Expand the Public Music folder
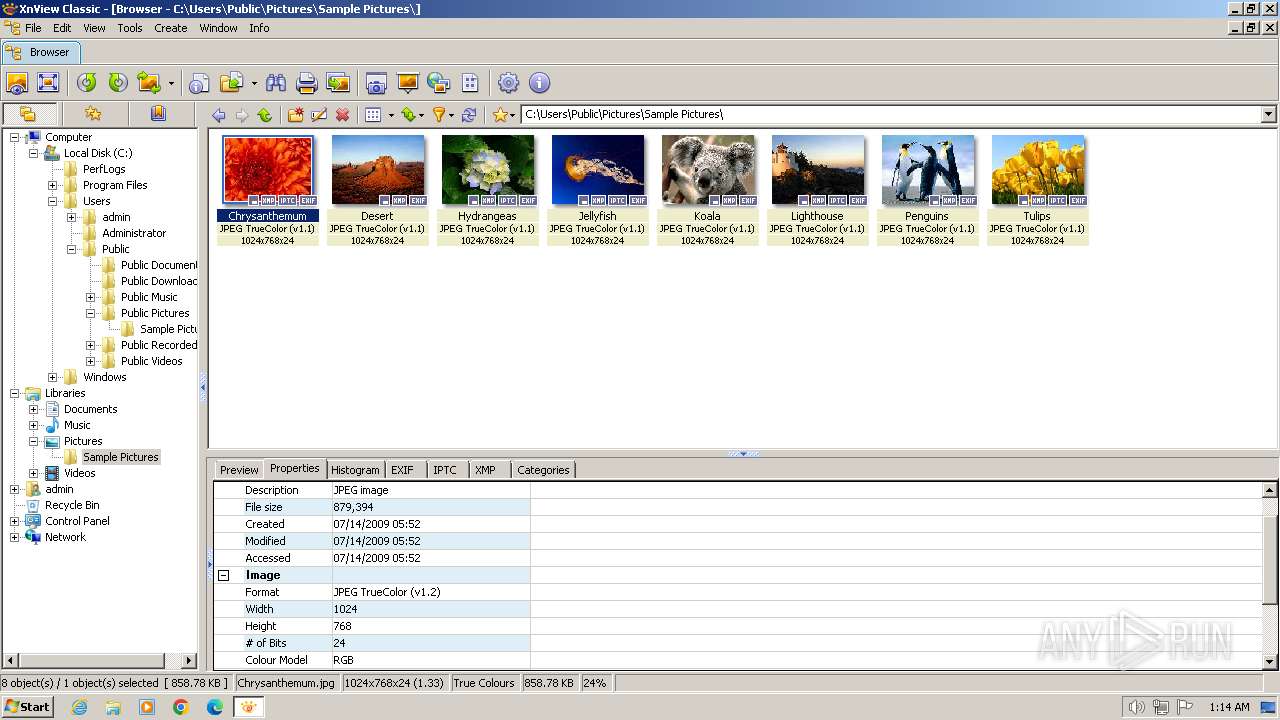Screen dimensions: 1280x720 (91, 297)
